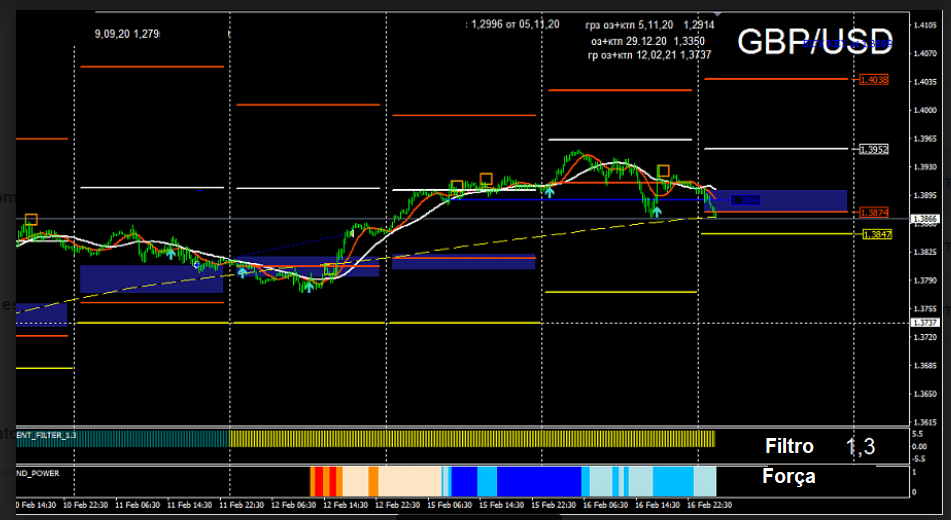Click the red bar in the power histogram
Screen dimensions: 951x520
coord(319,481)
